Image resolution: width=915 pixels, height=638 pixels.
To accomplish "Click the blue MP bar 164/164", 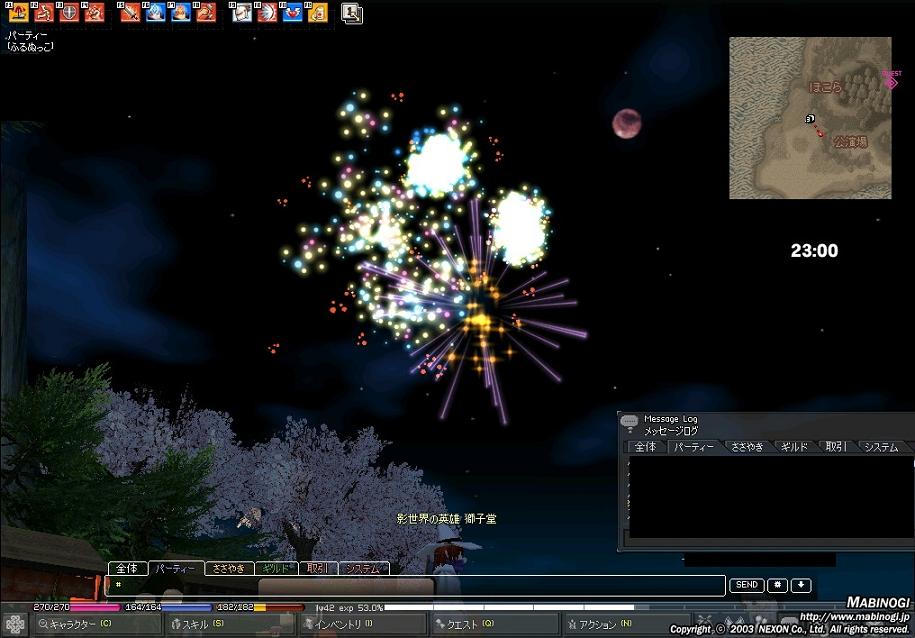I will 169,608.
